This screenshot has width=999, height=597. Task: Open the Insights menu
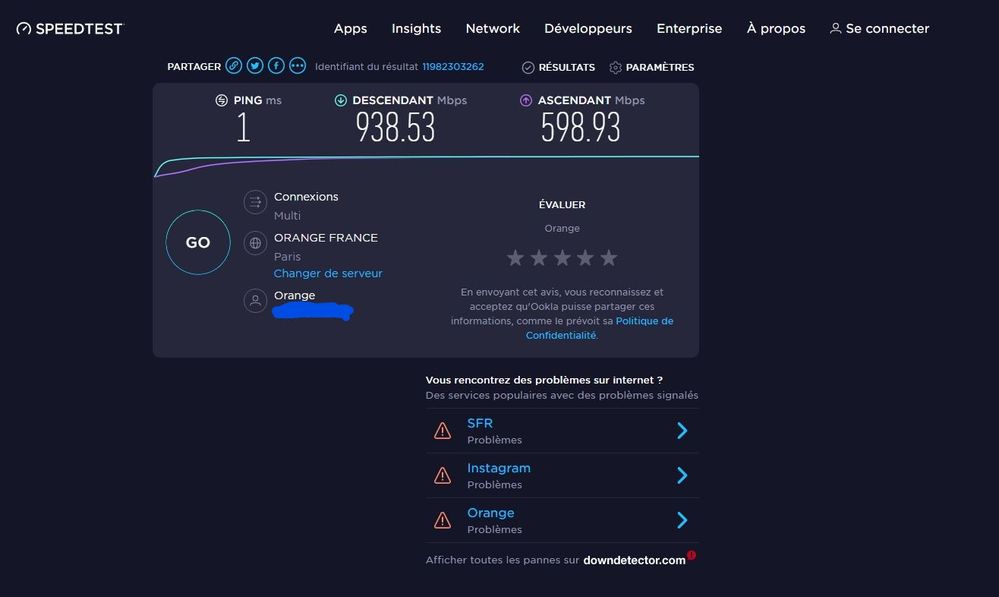coord(416,29)
